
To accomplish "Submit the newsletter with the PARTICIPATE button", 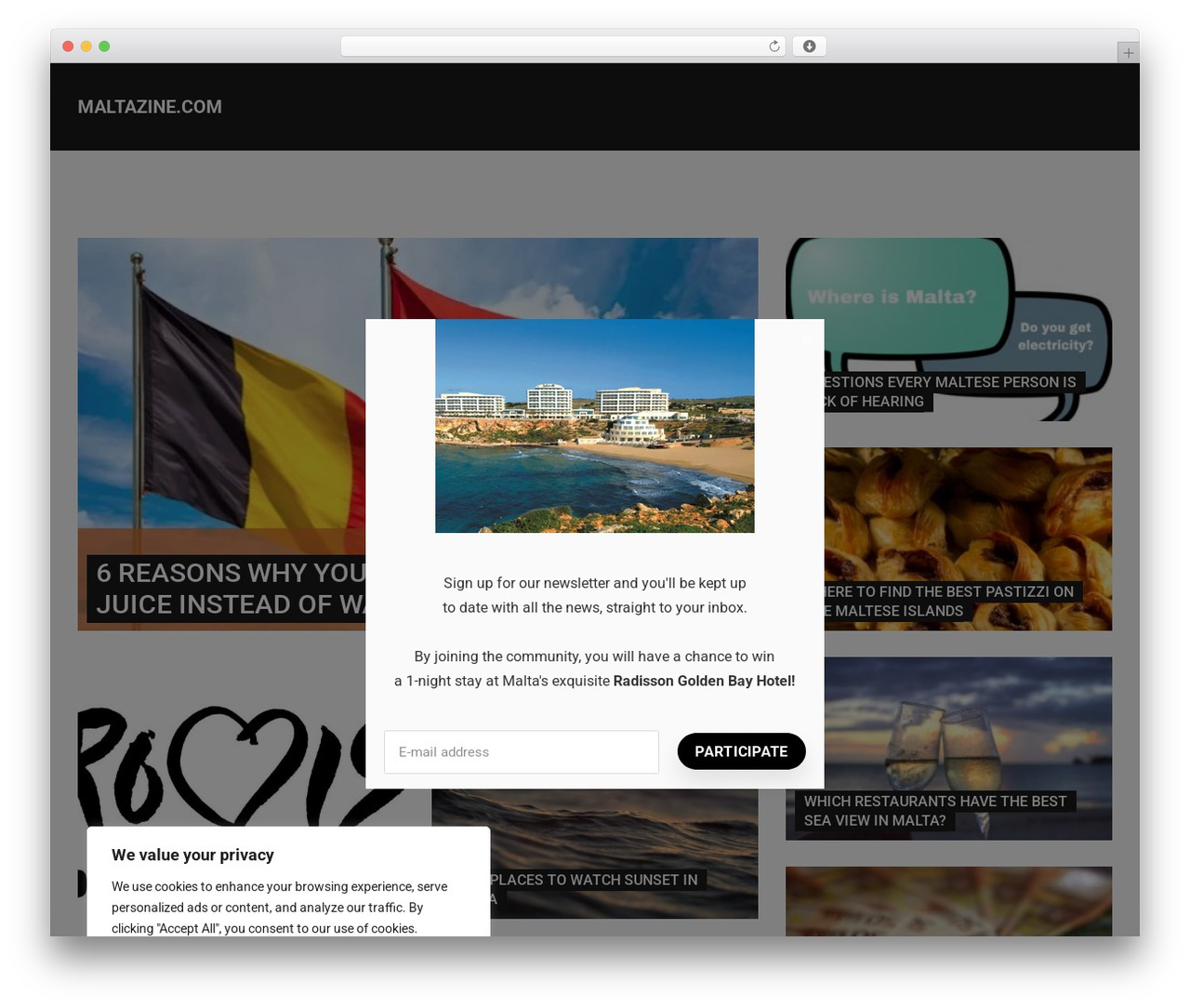I will (x=741, y=751).
